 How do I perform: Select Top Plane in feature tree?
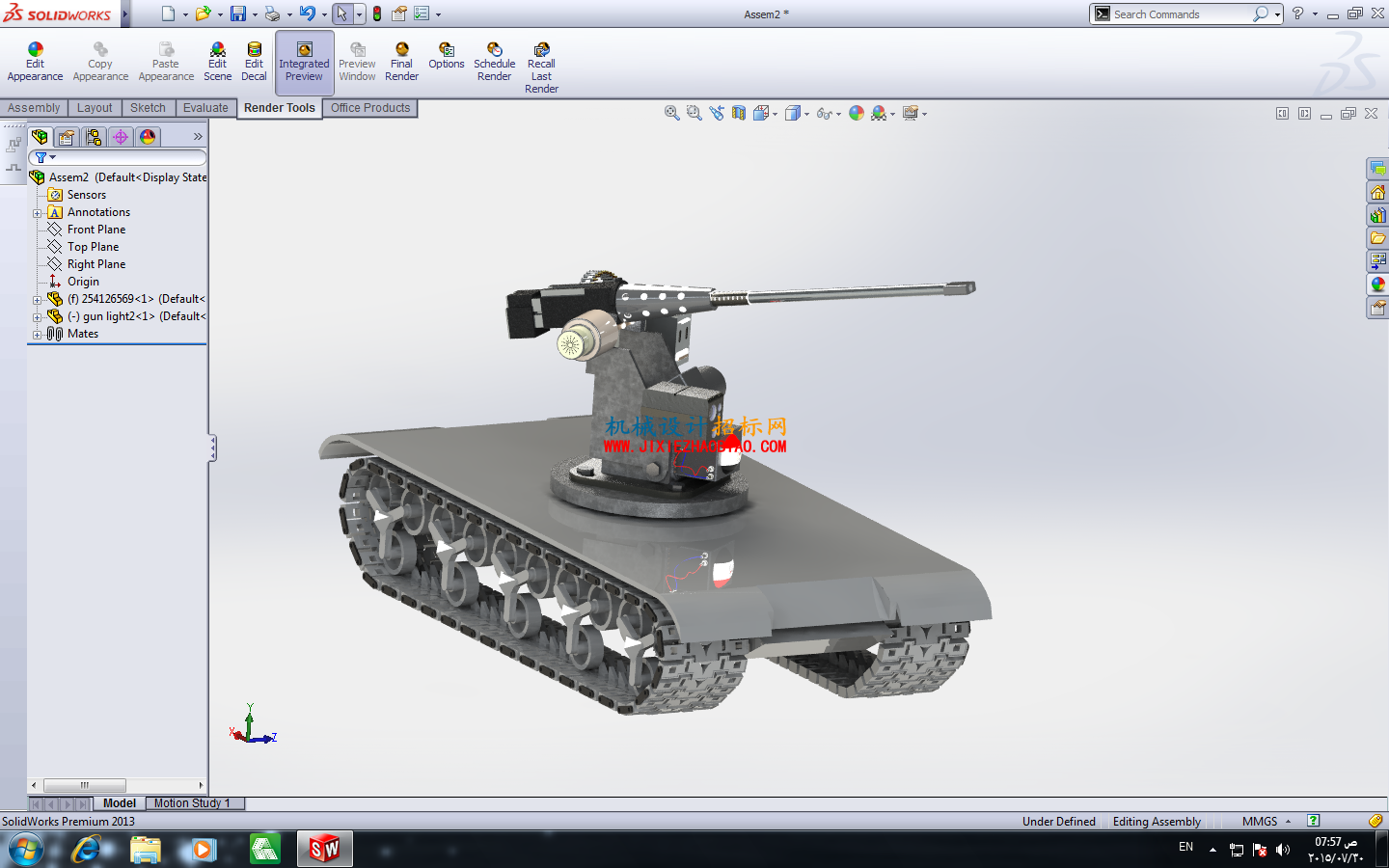point(93,247)
